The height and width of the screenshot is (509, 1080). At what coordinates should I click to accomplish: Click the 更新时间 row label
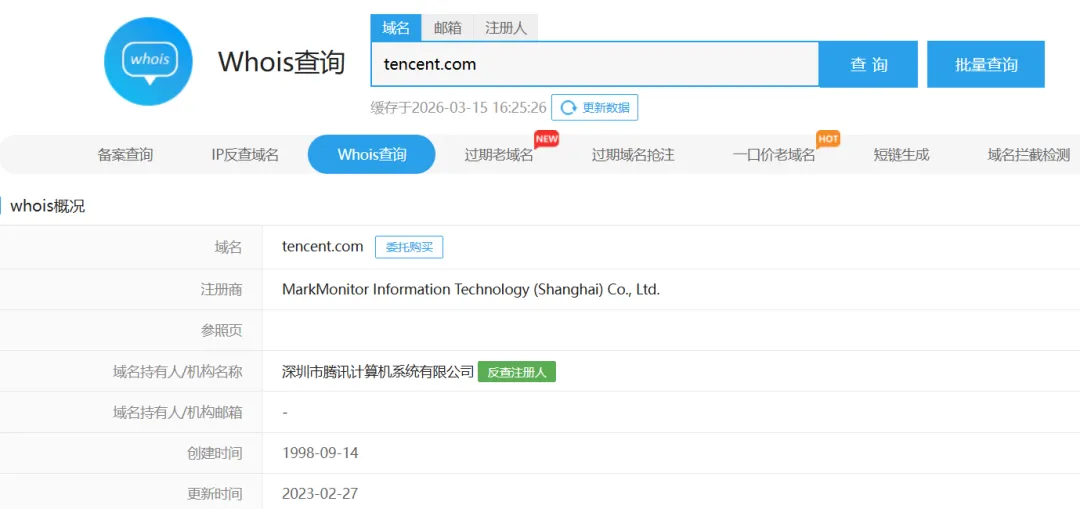(x=215, y=494)
